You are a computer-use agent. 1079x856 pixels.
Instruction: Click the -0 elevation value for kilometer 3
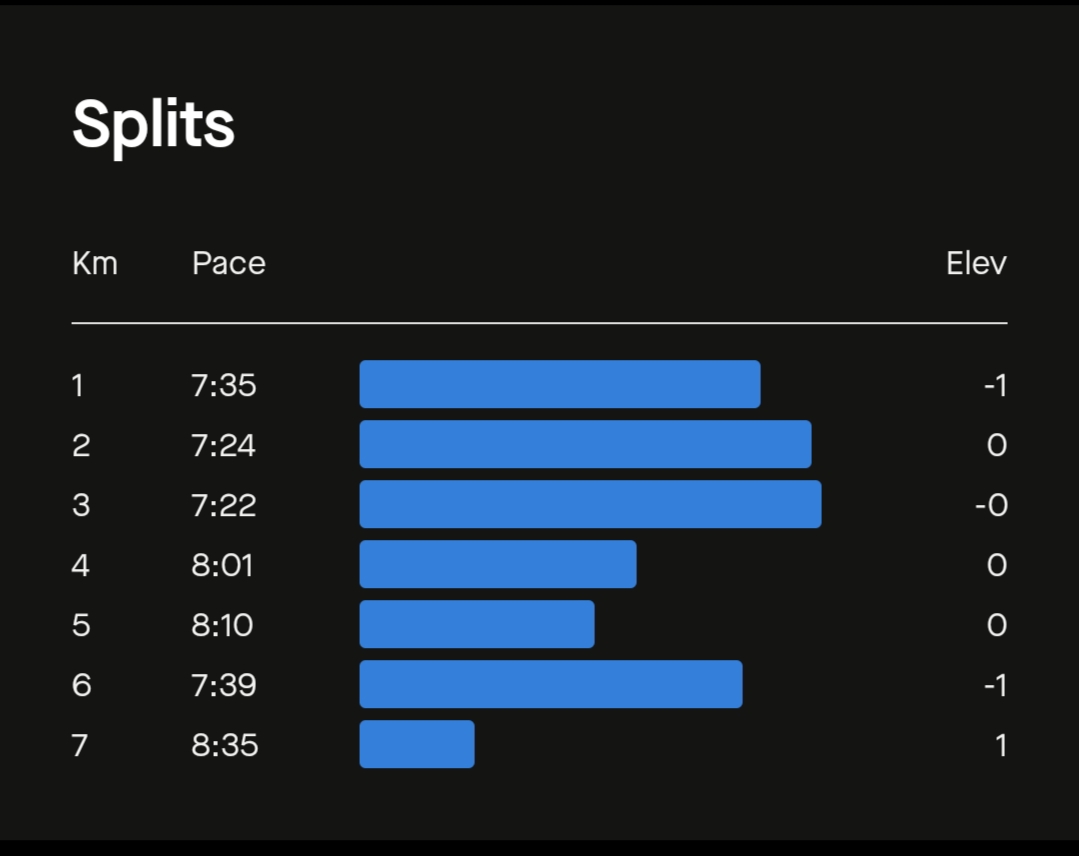pyautogui.click(x=992, y=505)
